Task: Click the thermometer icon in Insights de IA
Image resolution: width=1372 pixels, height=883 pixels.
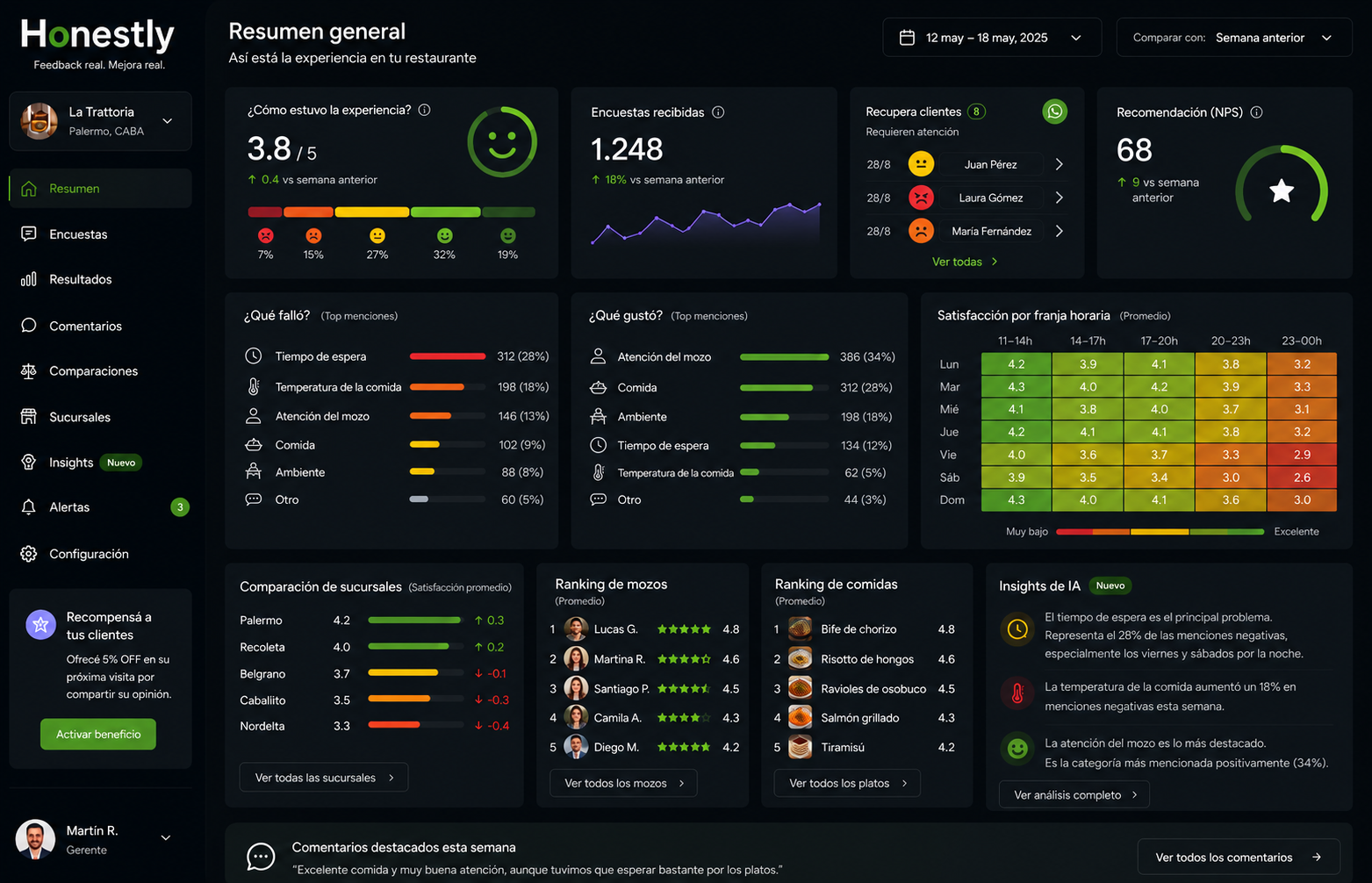Action: (1017, 694)
